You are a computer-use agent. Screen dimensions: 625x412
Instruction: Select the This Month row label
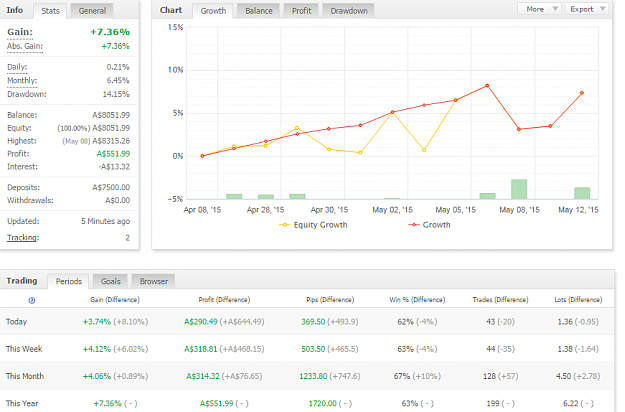click(x=25, y=376)
